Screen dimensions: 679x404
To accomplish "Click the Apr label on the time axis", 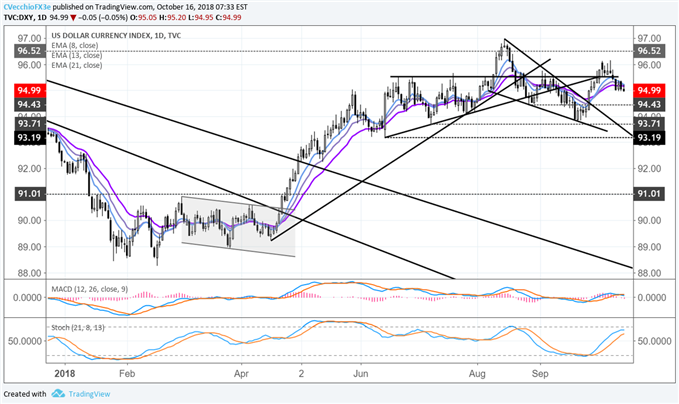I will pos(241,373).
